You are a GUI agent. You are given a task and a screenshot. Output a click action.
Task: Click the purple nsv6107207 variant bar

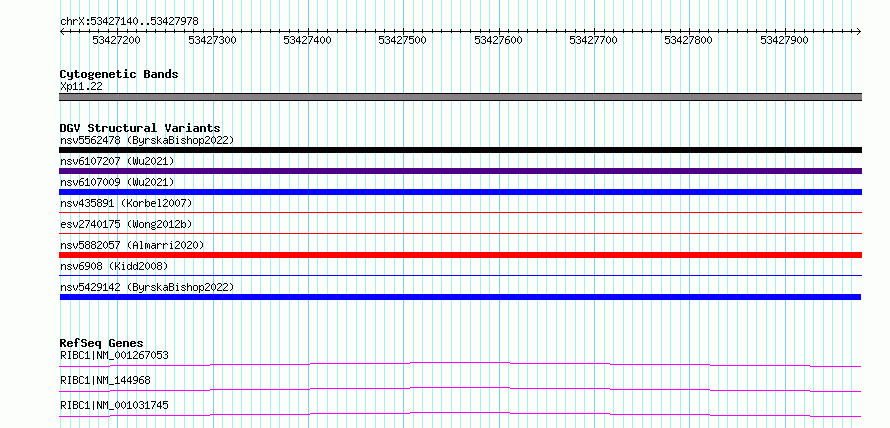(x=460, y=171)
